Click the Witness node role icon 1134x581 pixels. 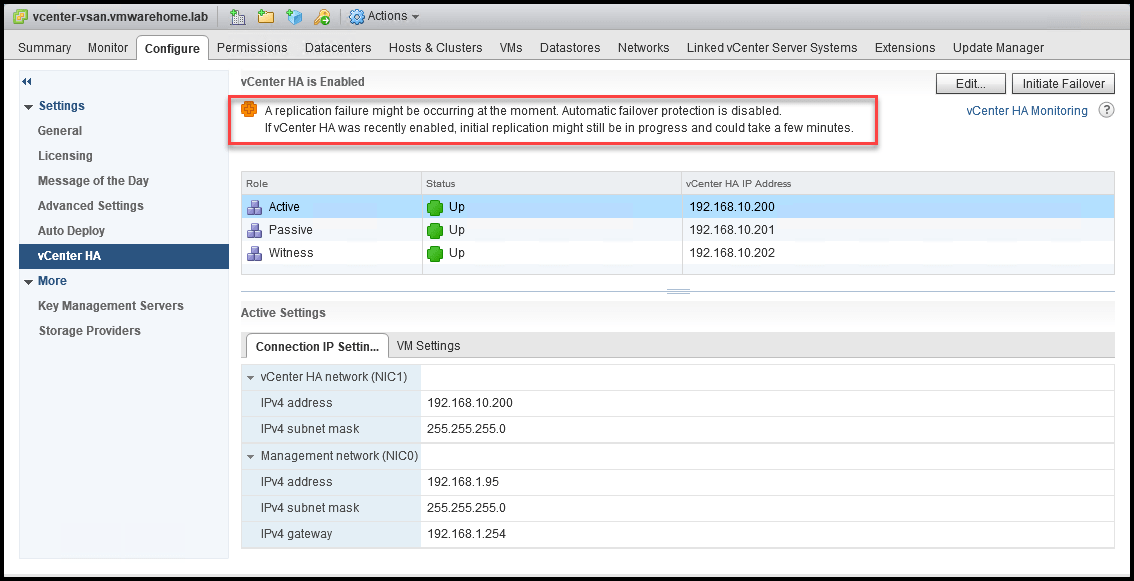point(254,253)
